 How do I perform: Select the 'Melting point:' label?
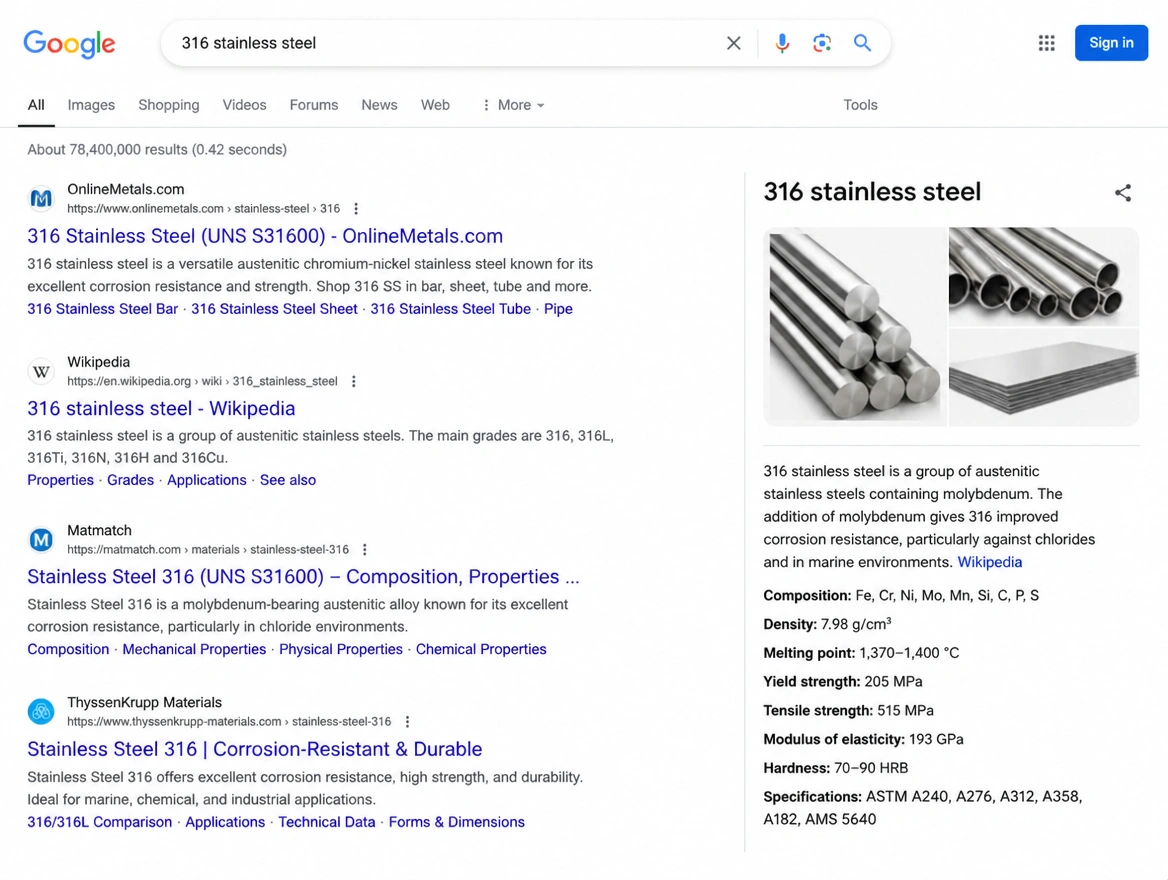click(809, 653)
